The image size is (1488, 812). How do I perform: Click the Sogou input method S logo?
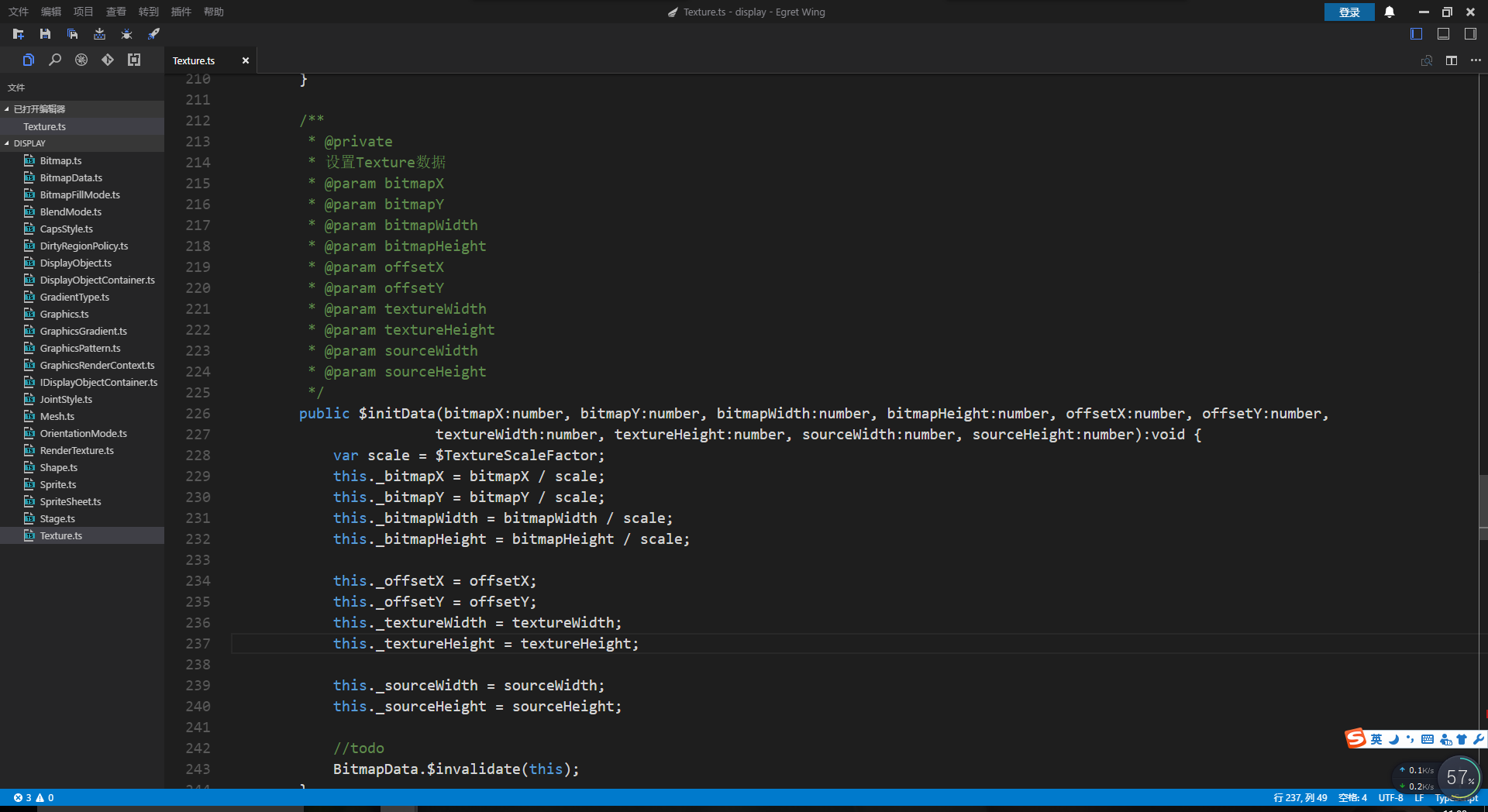(1355, 738)
